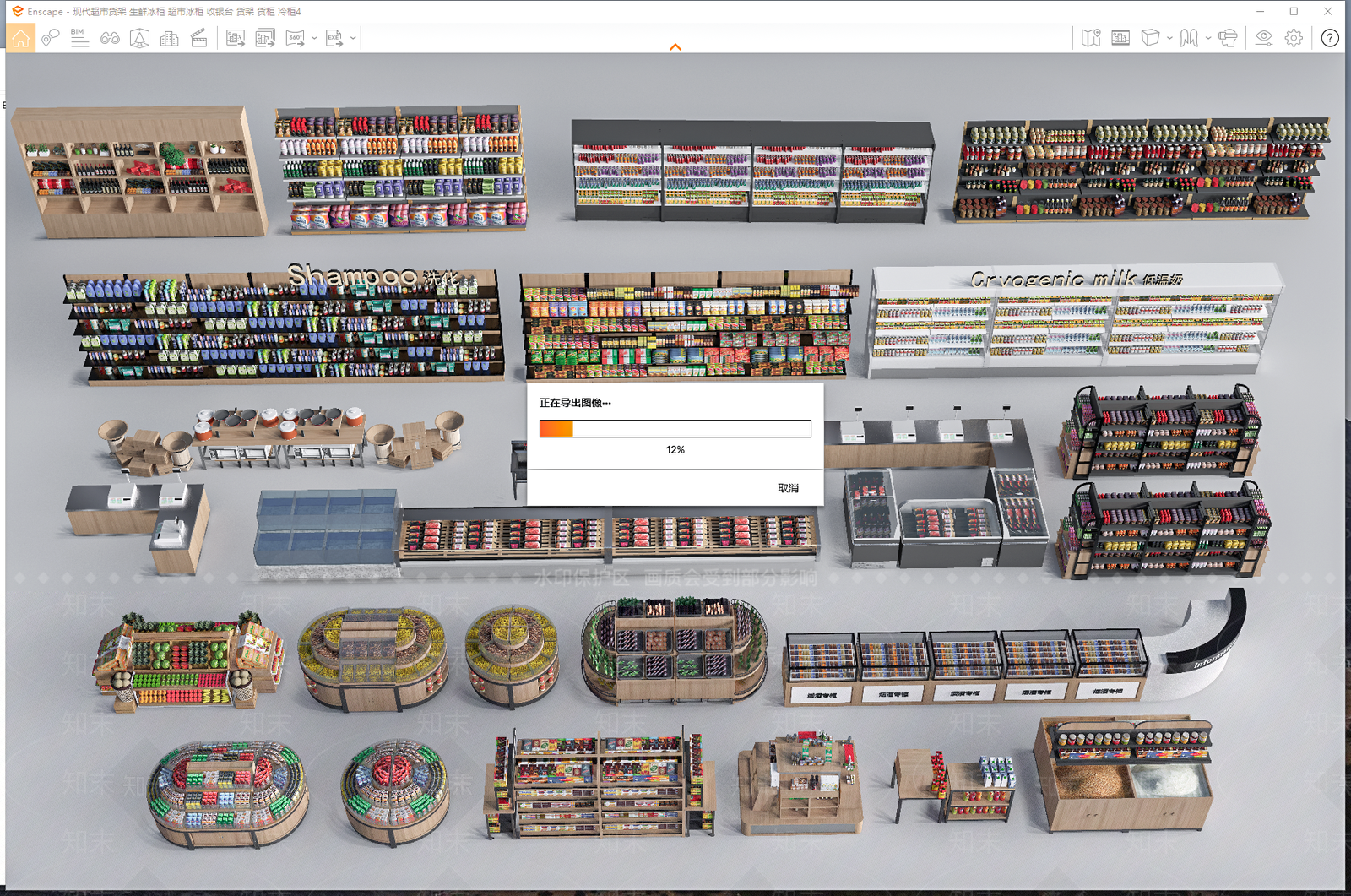The height and width of the screenshot is (896, 1351).
Task: Open the asset library buildings icon
Action: point(169,38)
